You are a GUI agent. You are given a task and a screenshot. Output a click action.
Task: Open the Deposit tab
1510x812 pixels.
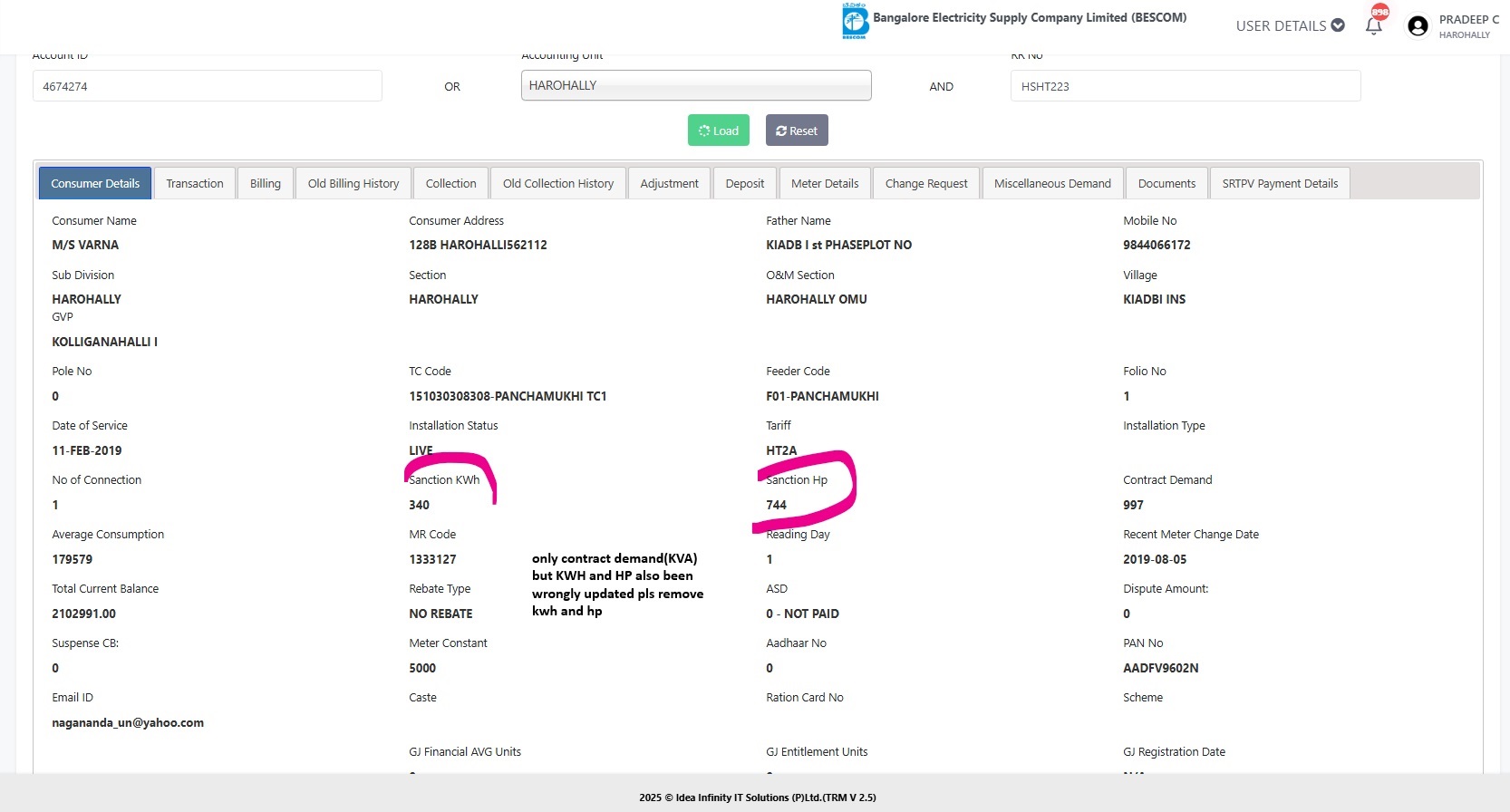[x=745, y=183]
